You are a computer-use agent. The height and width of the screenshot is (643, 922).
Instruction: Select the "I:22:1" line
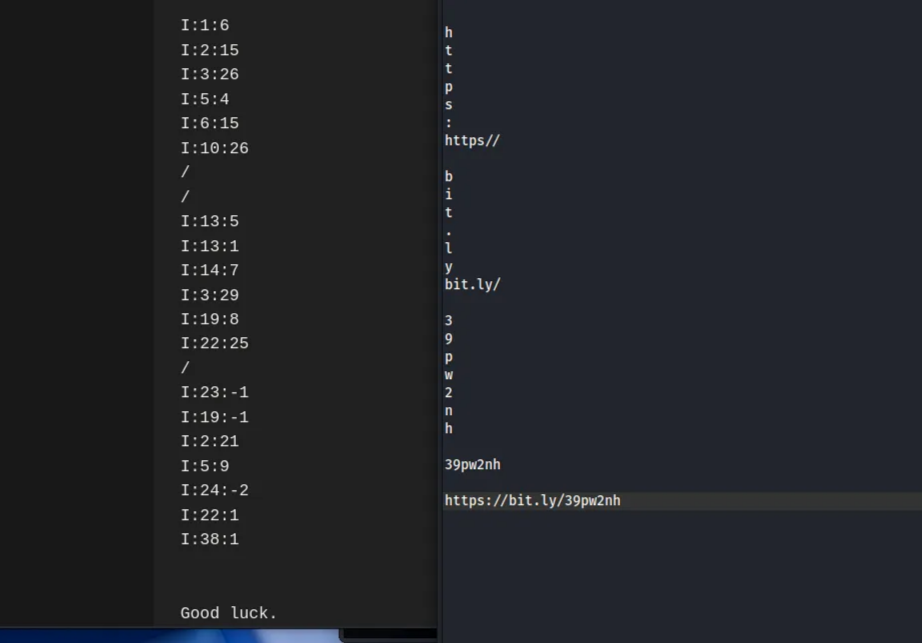[209, 515]
